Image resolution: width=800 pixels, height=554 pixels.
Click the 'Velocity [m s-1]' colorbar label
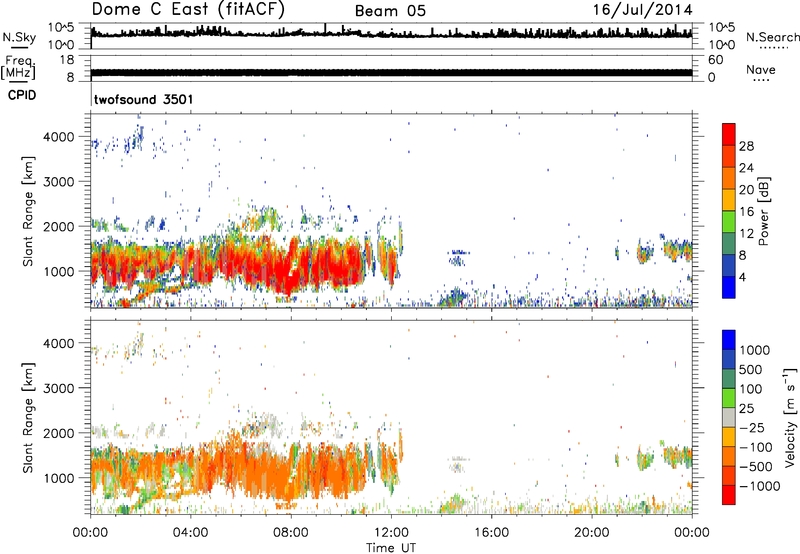coord(790,417)
